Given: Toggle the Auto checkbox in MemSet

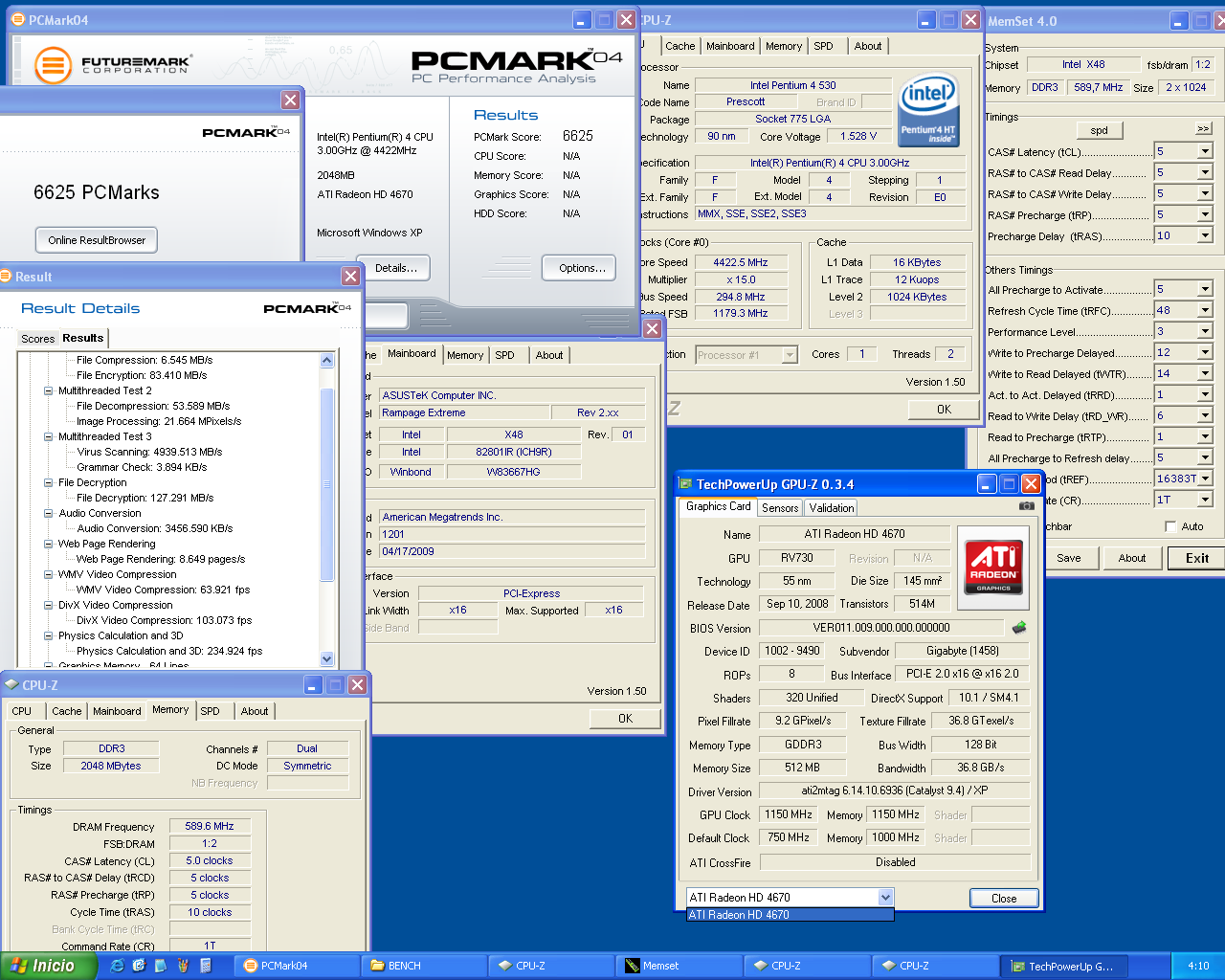Looking at the screenshot, I should [x=1169, y=526].
